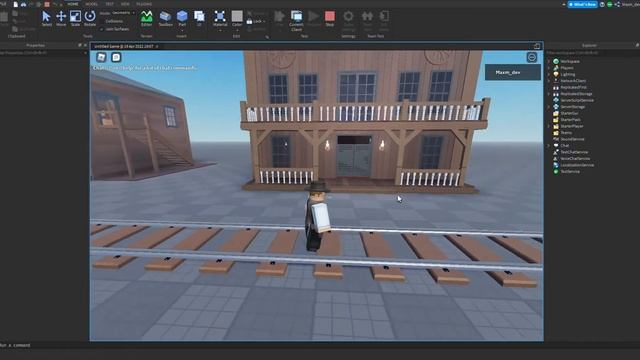Click the Explorer filter input field
Viewport: 640px width, 360px height.
(592, 53)
